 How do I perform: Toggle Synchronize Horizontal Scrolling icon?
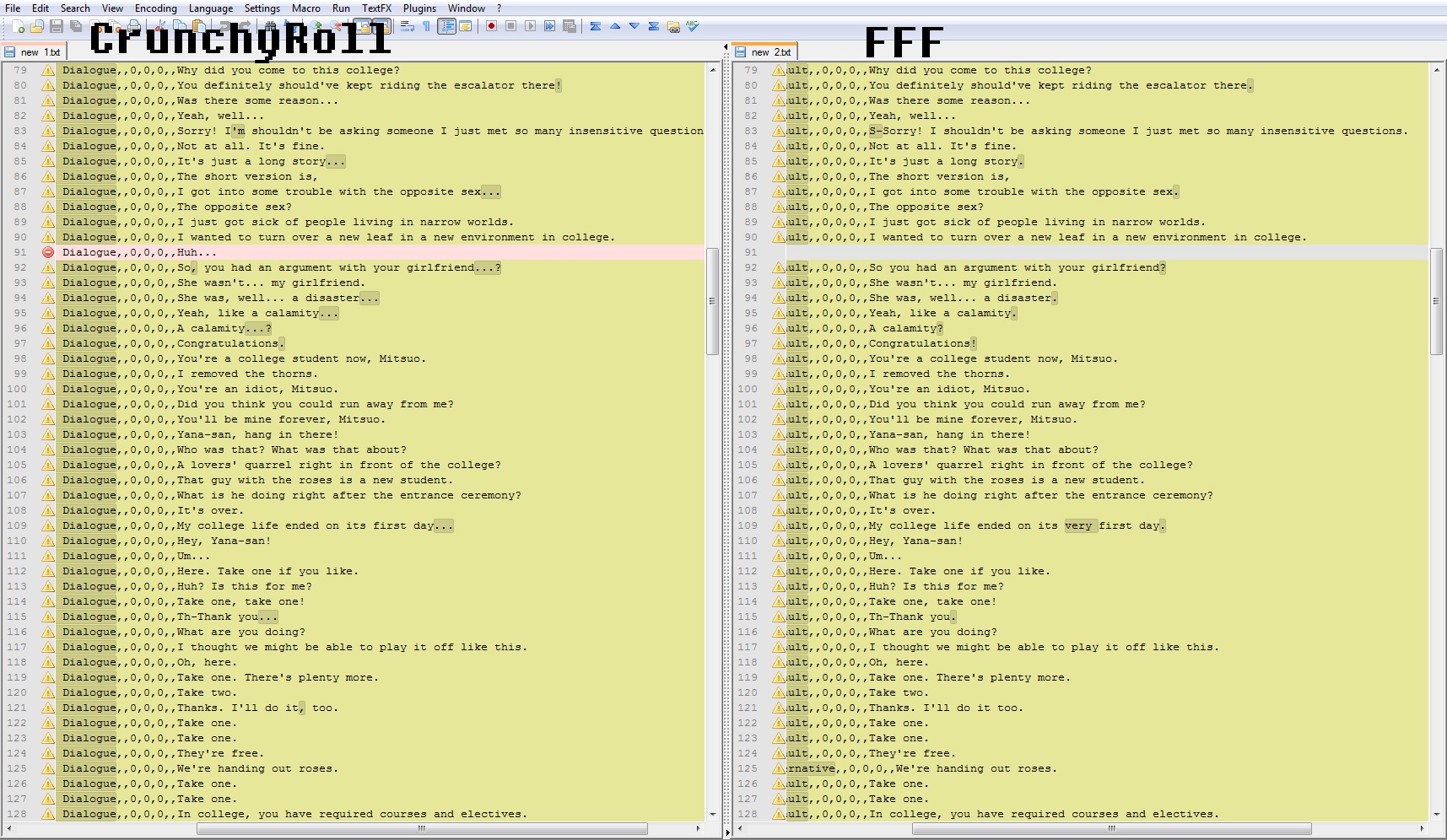(x=381, y=26)
